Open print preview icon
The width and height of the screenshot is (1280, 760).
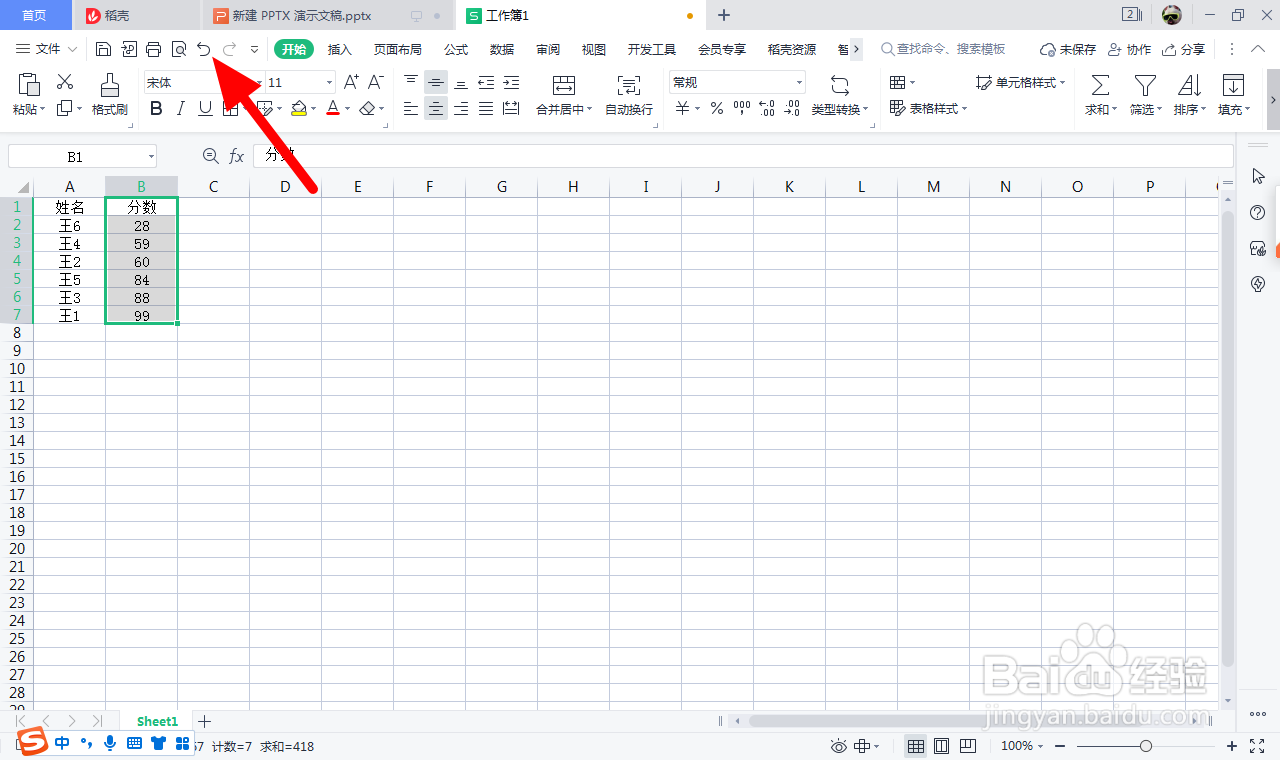[x=179, y=49]
